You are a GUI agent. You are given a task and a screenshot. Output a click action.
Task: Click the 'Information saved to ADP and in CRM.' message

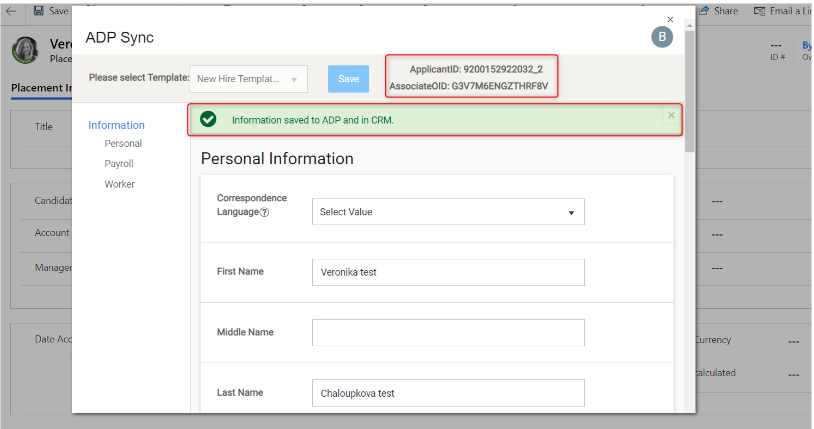tap(313, 120)
